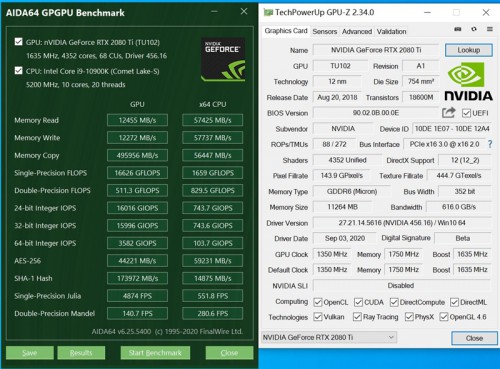Click the GPU-Z title bar app icon
This screenshot has height=369, width=500.
tap(268, 13)
